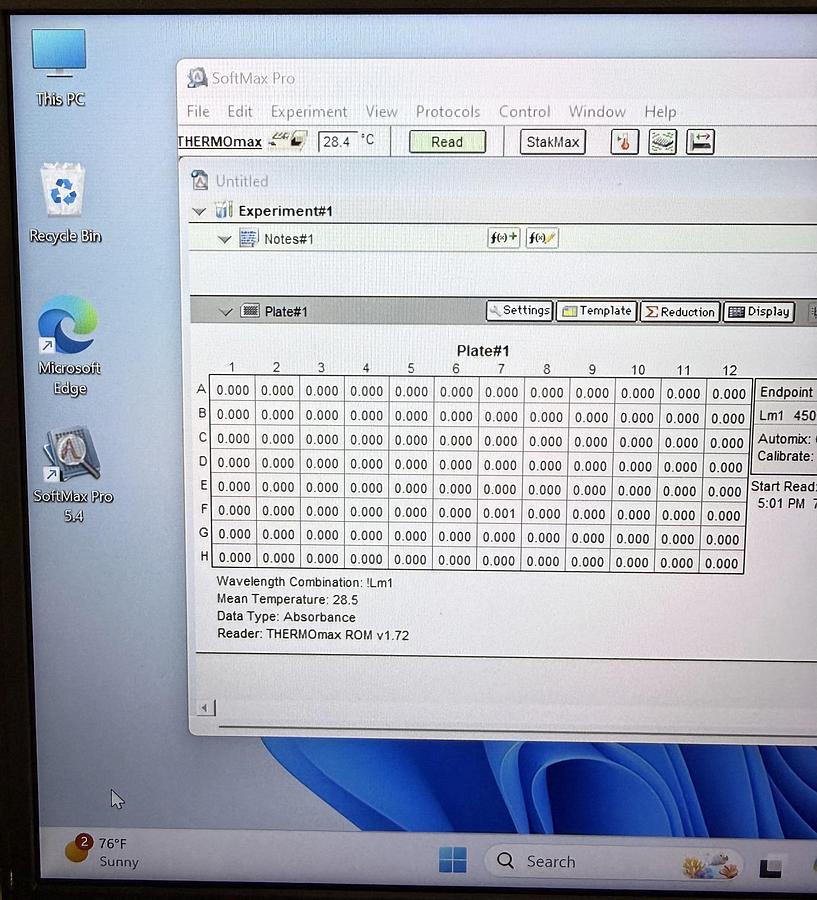Viewport: 817px width, 900px height.
Task: Open the Experiment menu
Action: tap(309, 111)
